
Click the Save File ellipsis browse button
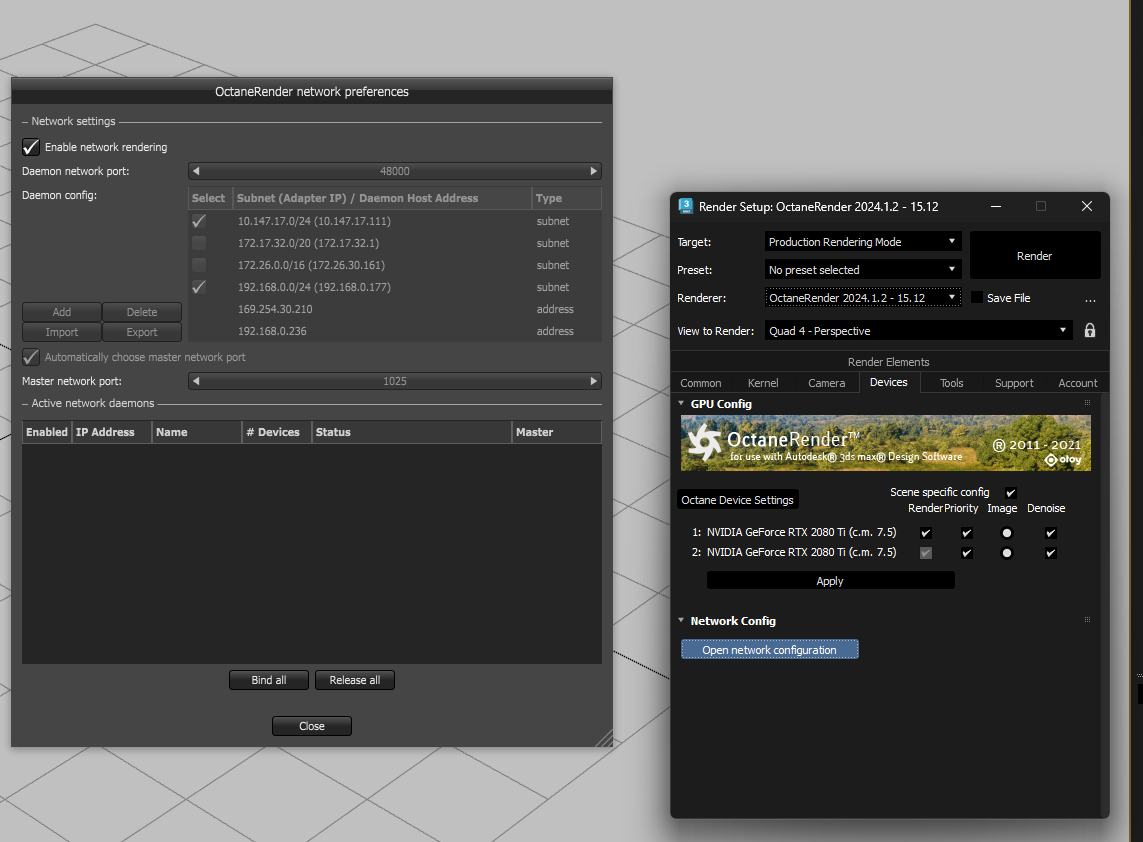(x=1090, y=298)
